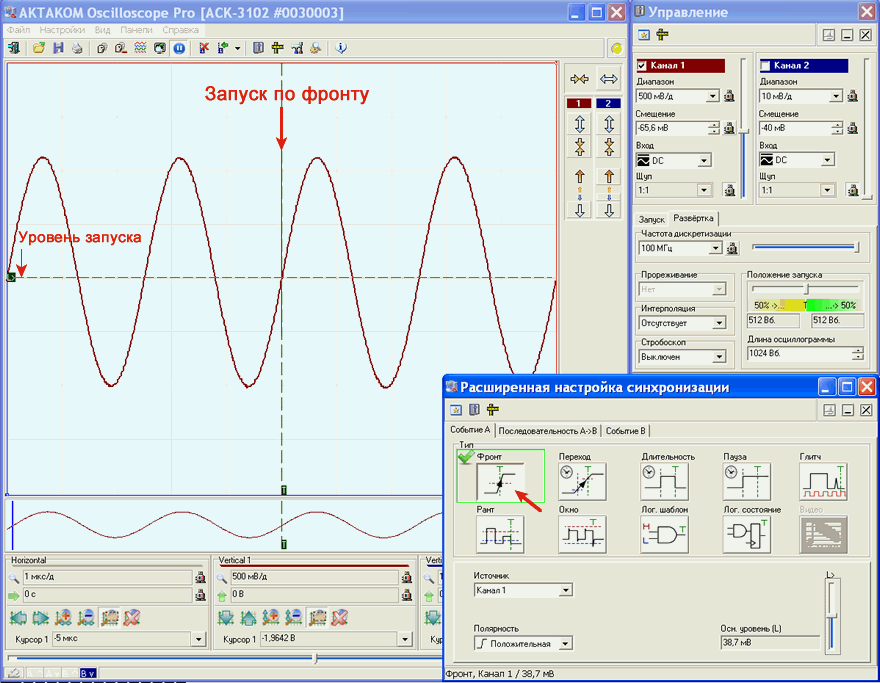Screen dimensions: 880x683
Task: Select the Рант runt trigger type
Action: (x=501, y=534)
